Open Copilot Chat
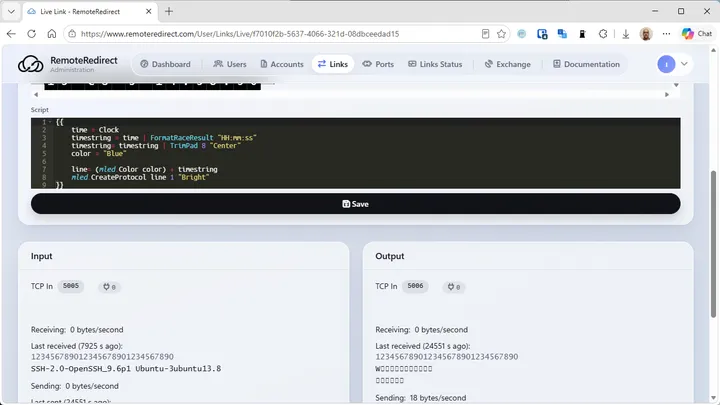The width and height of the screenshot is (720, 405). (697, 34)
